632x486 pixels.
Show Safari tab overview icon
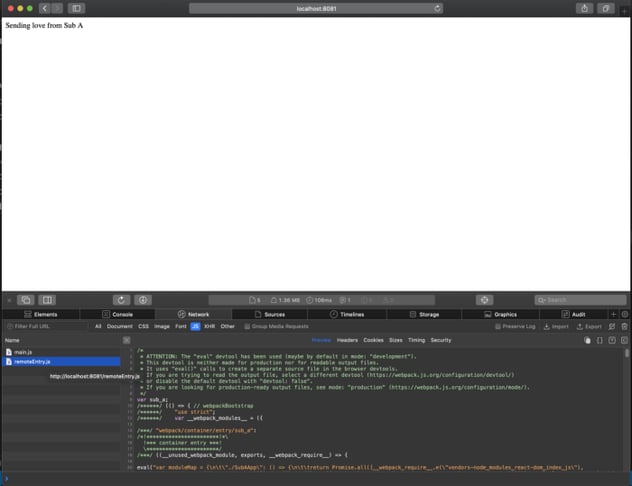point(605,8)
